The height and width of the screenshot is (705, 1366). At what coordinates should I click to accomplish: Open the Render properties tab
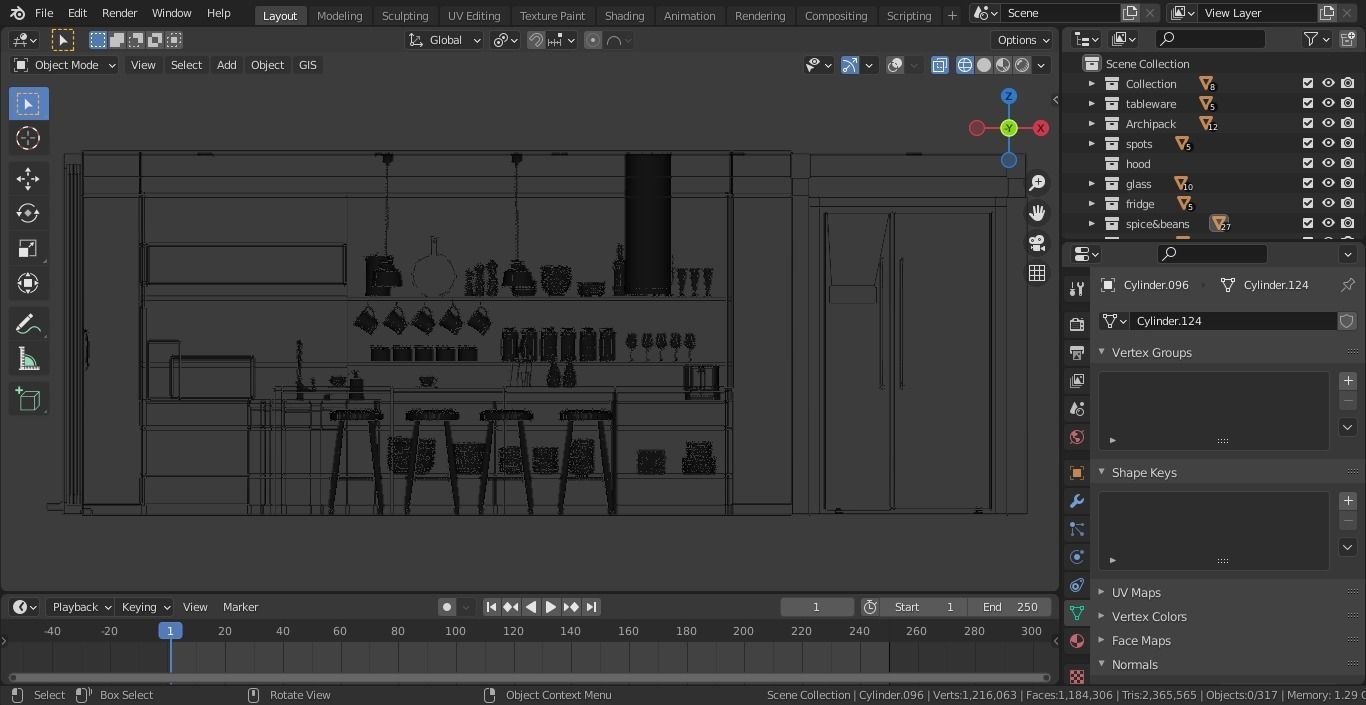click(x=1077, y=325)
